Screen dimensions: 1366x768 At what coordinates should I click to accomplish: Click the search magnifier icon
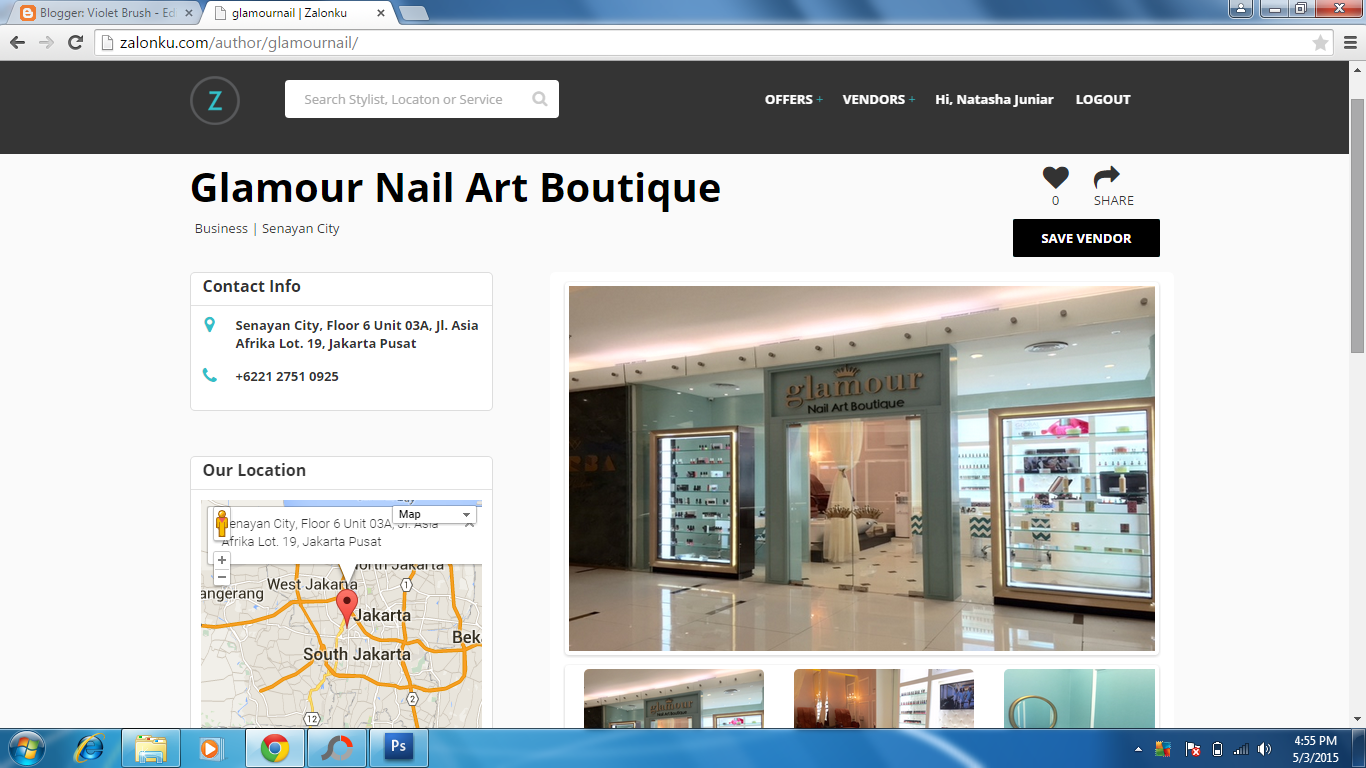point(540,99)
